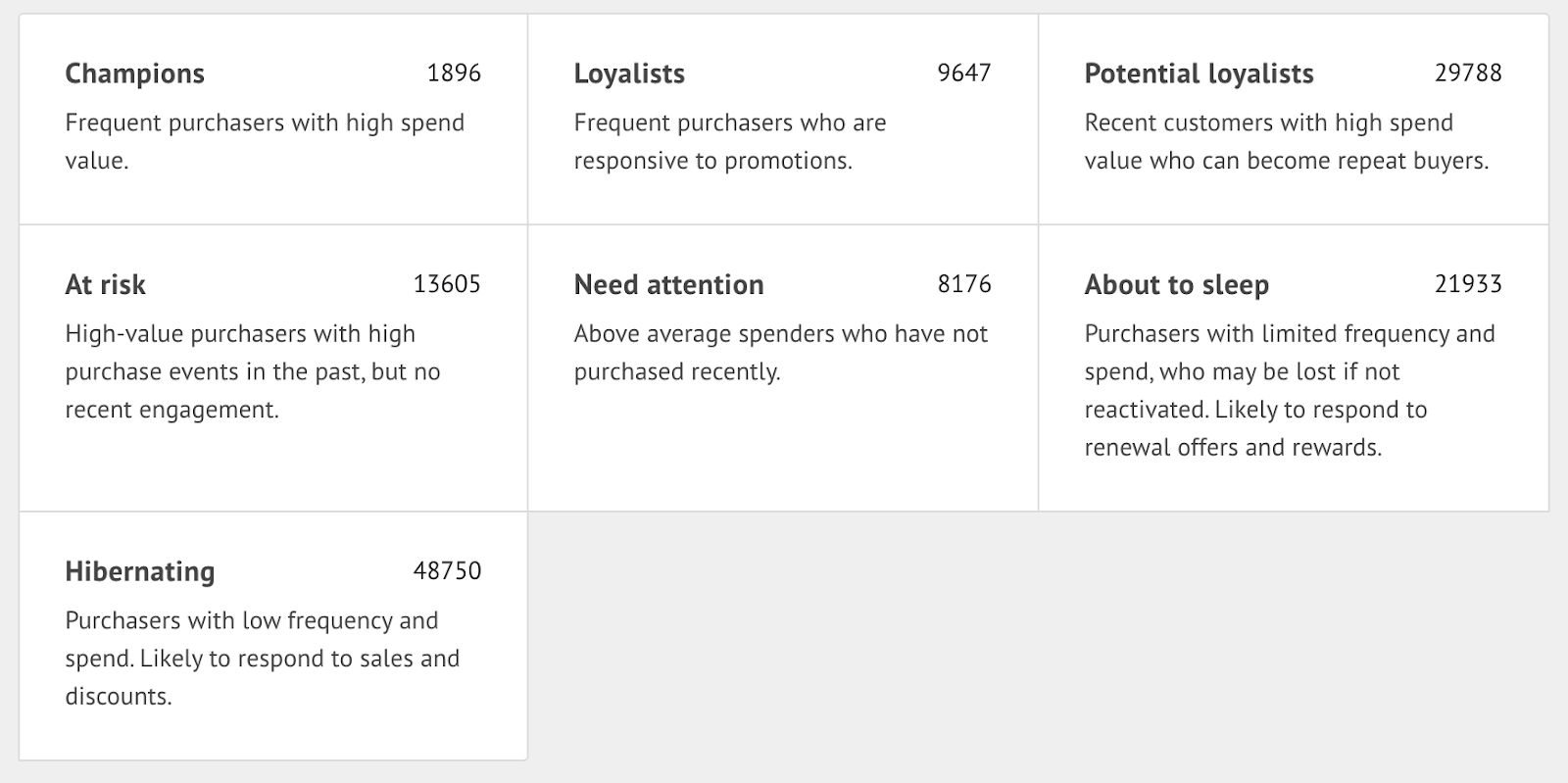
Task: Click the Champions count 1896
Action: coord(454,73)
